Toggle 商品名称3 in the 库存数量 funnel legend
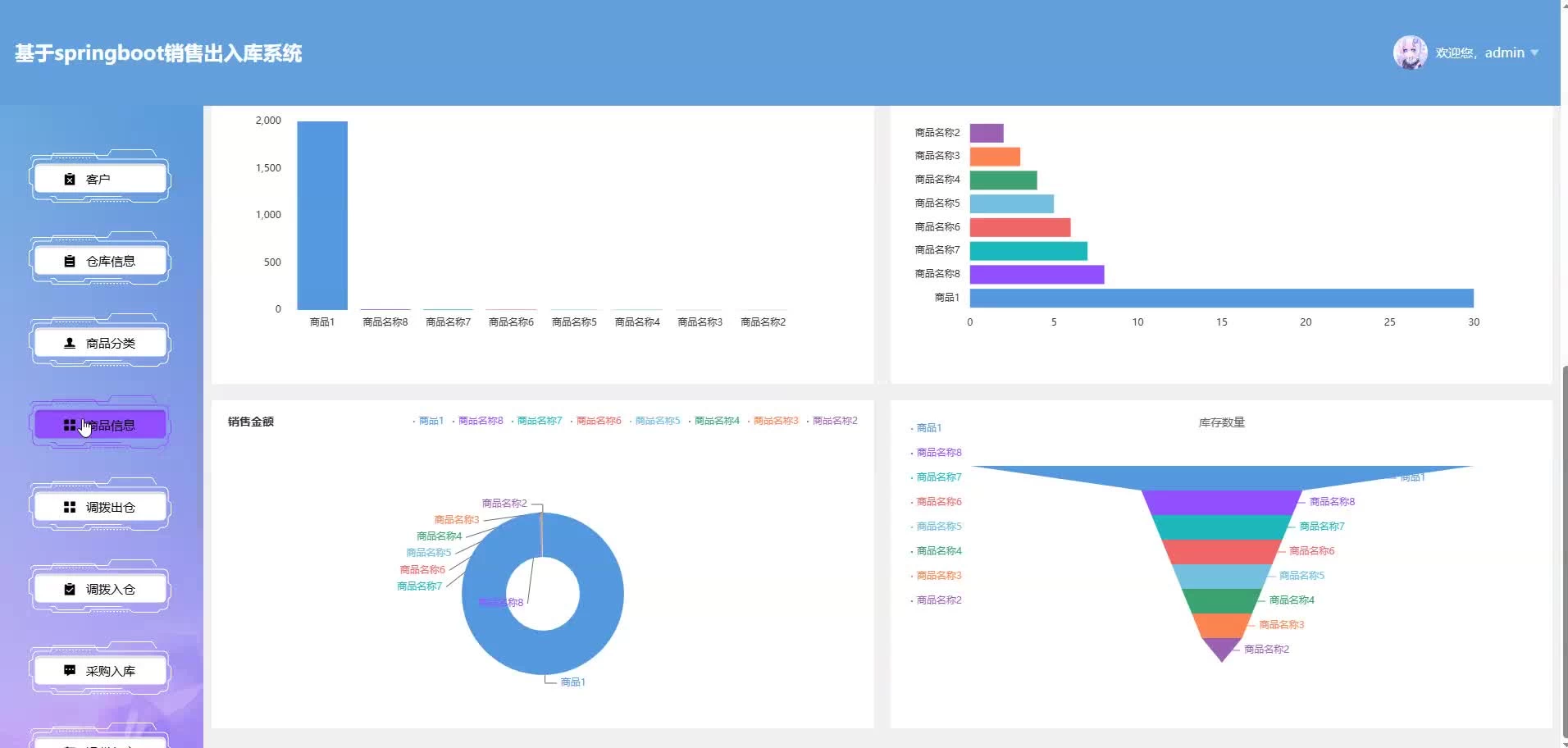This screenshot has width=1568, height=748. tap(937, 576)
